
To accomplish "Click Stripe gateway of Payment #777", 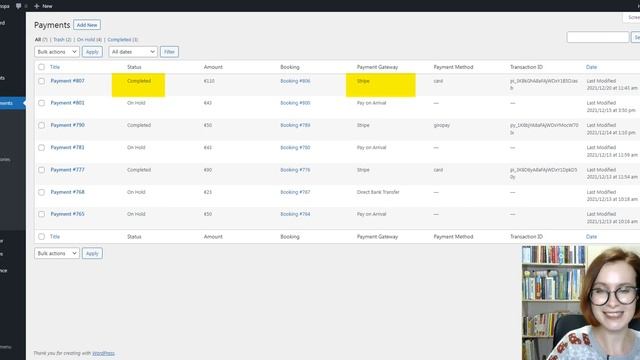I will (363, 170).
